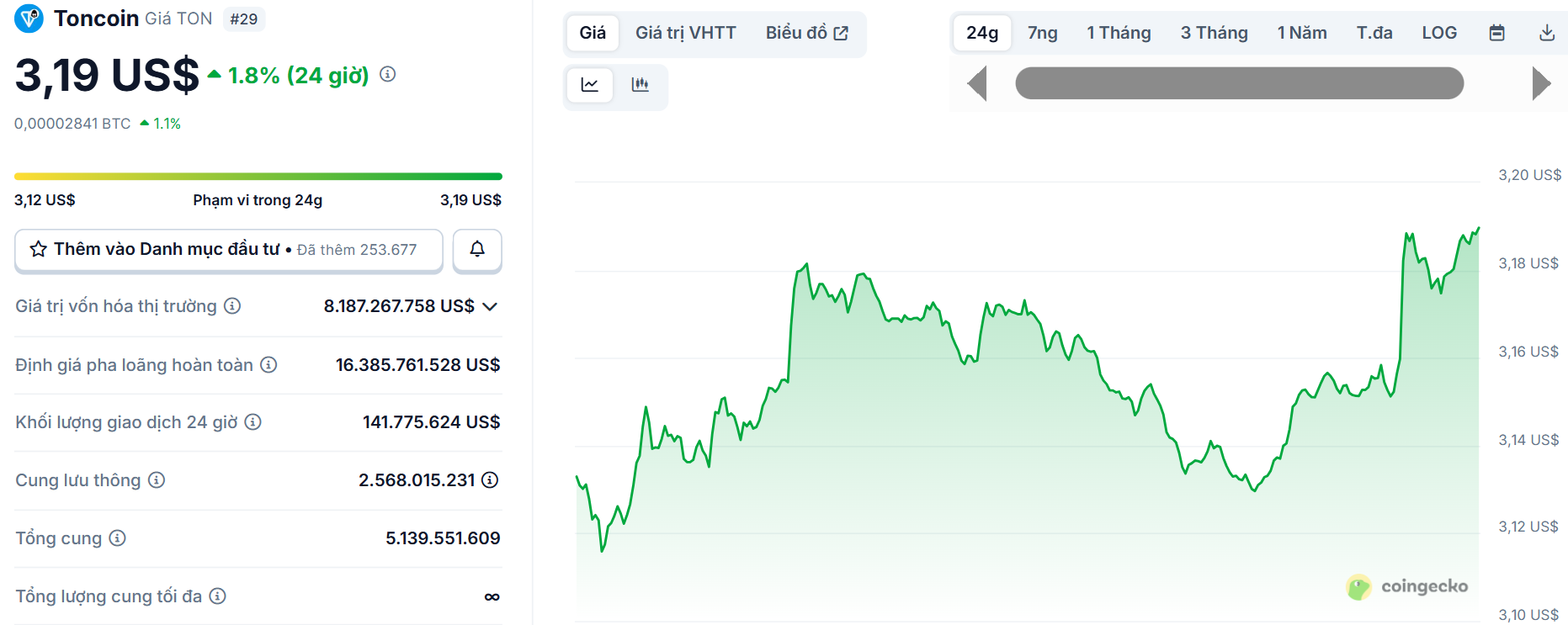
Task: Click the external link icon on Biểu đồ
Action: (x=841, y=31)
